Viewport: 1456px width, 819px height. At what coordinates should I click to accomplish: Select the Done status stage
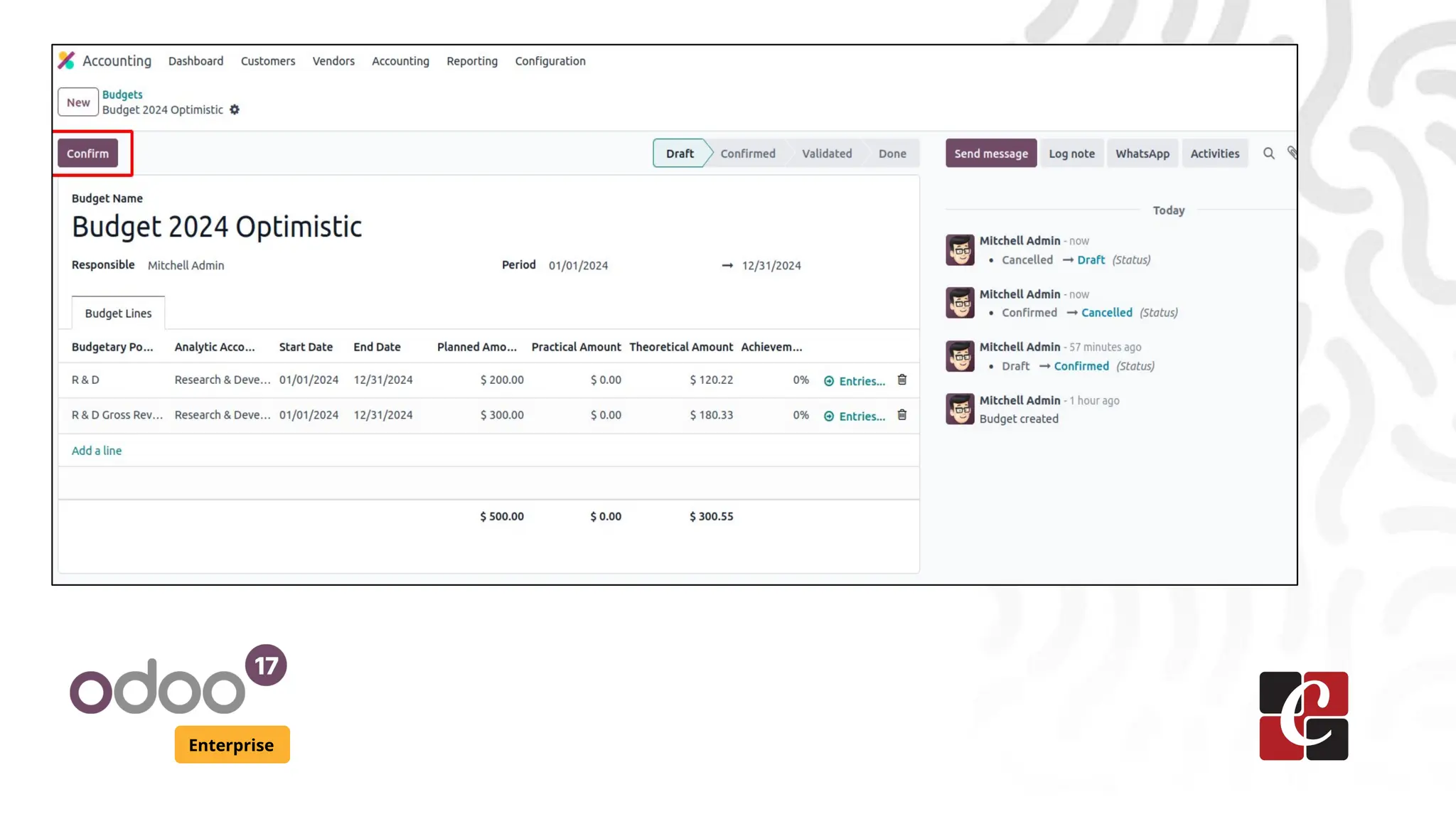pyautogui.click(x=892, y=154)
